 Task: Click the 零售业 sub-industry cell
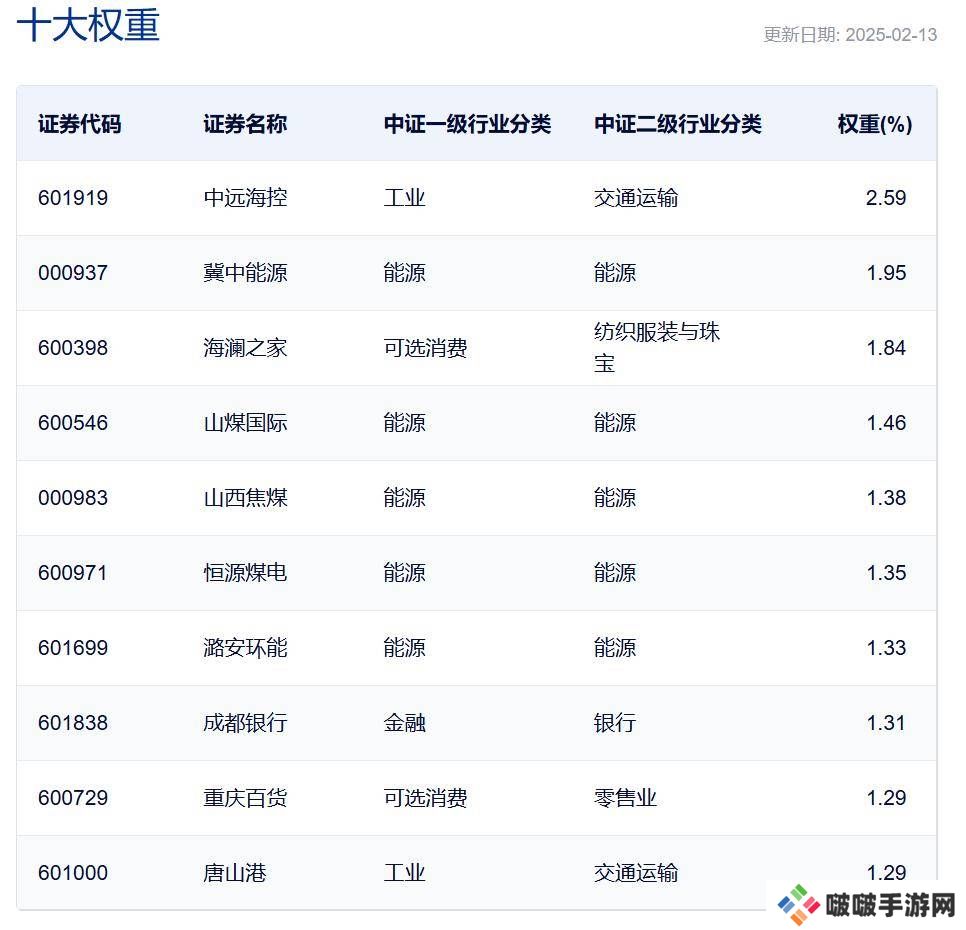(x=625, y=799)
